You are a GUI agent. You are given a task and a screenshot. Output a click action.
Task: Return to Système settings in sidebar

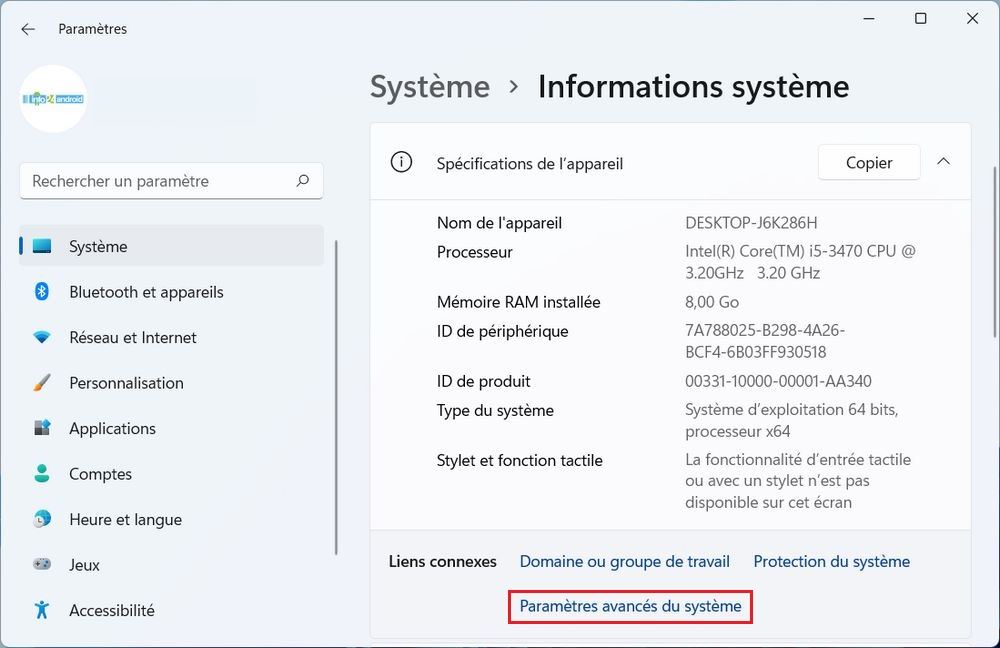[97, 246]
